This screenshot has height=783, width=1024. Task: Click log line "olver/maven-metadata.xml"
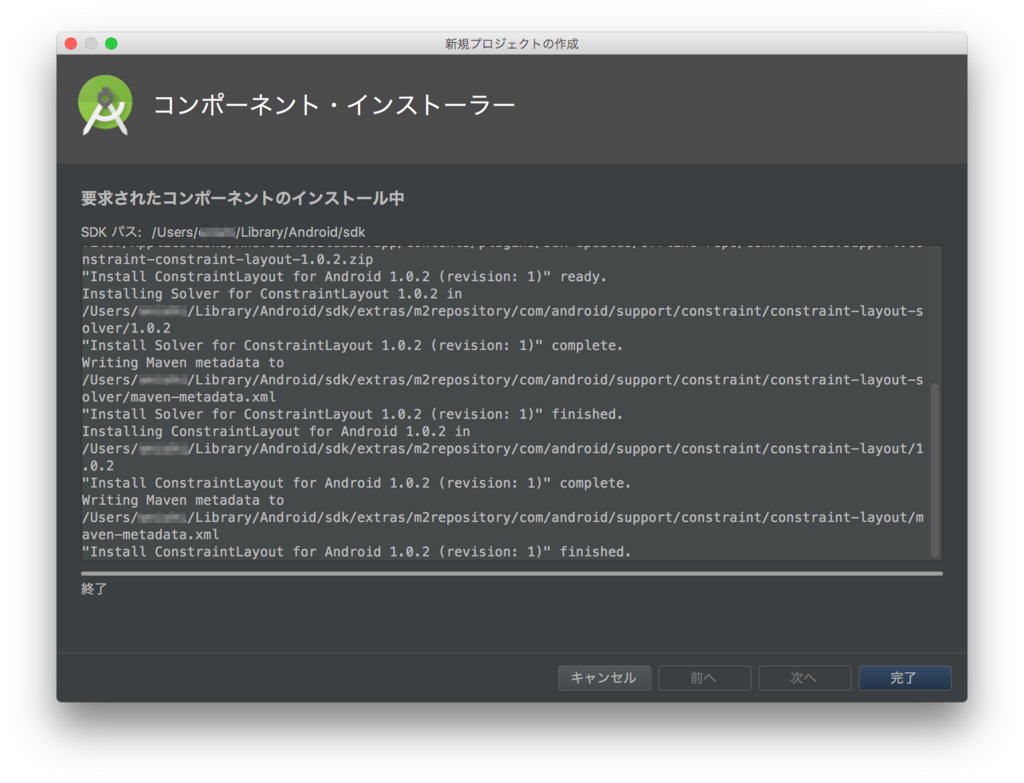click(179, 397)
